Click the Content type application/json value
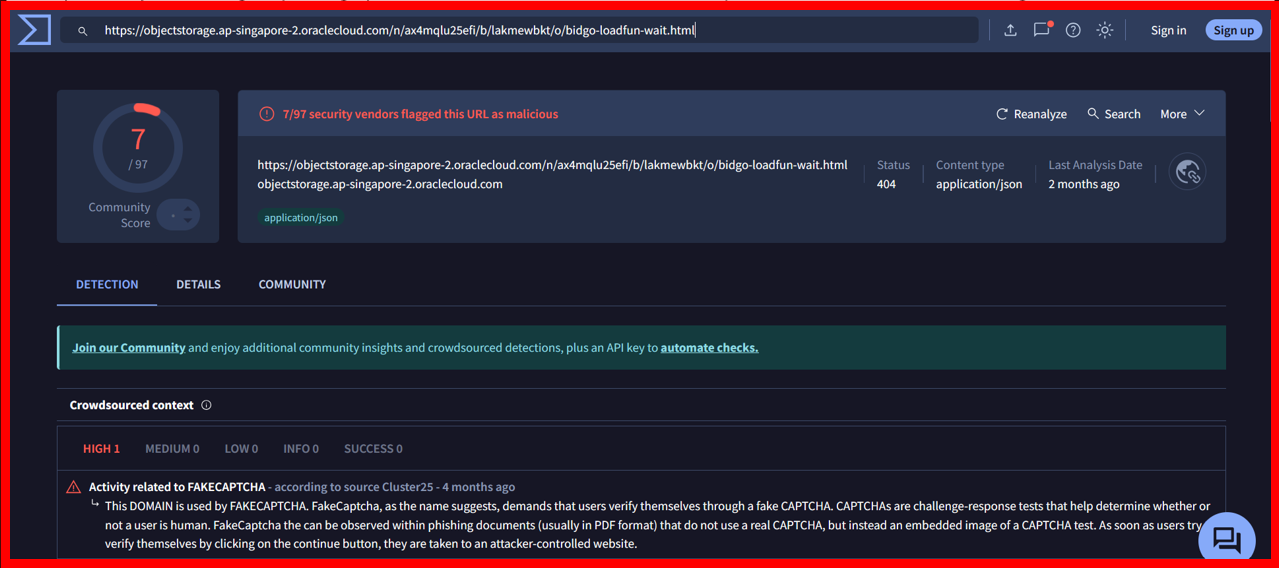Image resolution: width=1279 pixels, height=568 pixels. (x=979, y=184)
